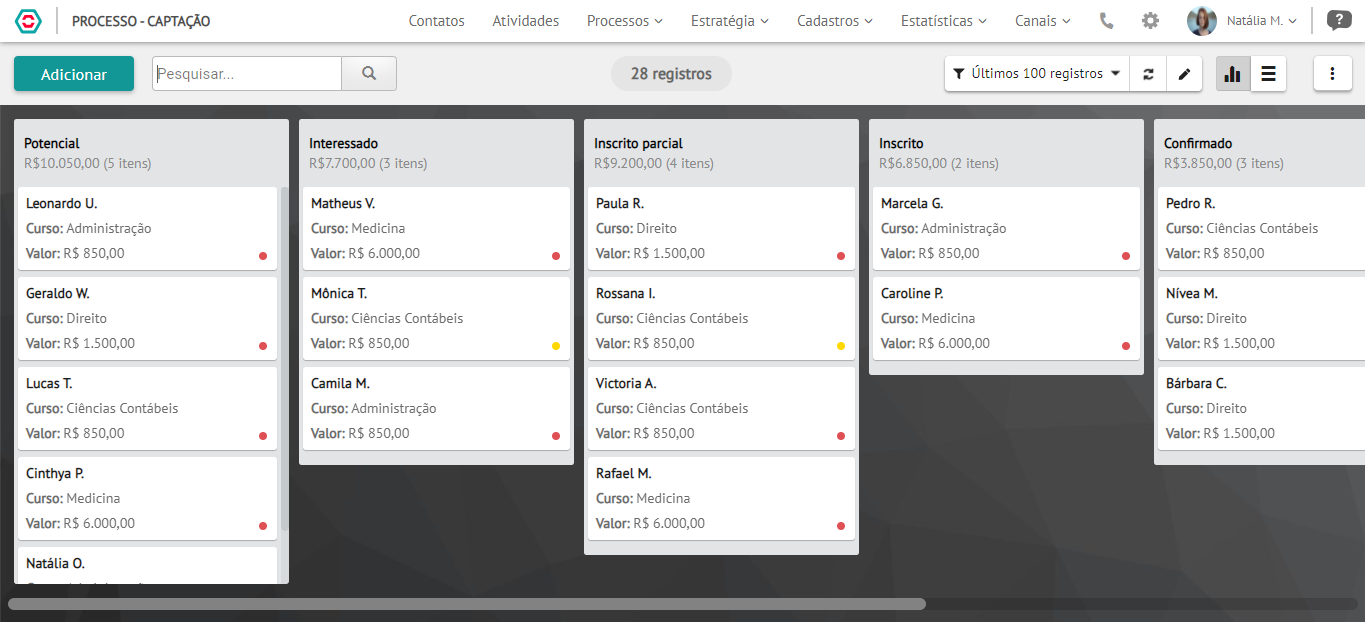
Task: Open settings gear icon
Action: click(1151, 20)
